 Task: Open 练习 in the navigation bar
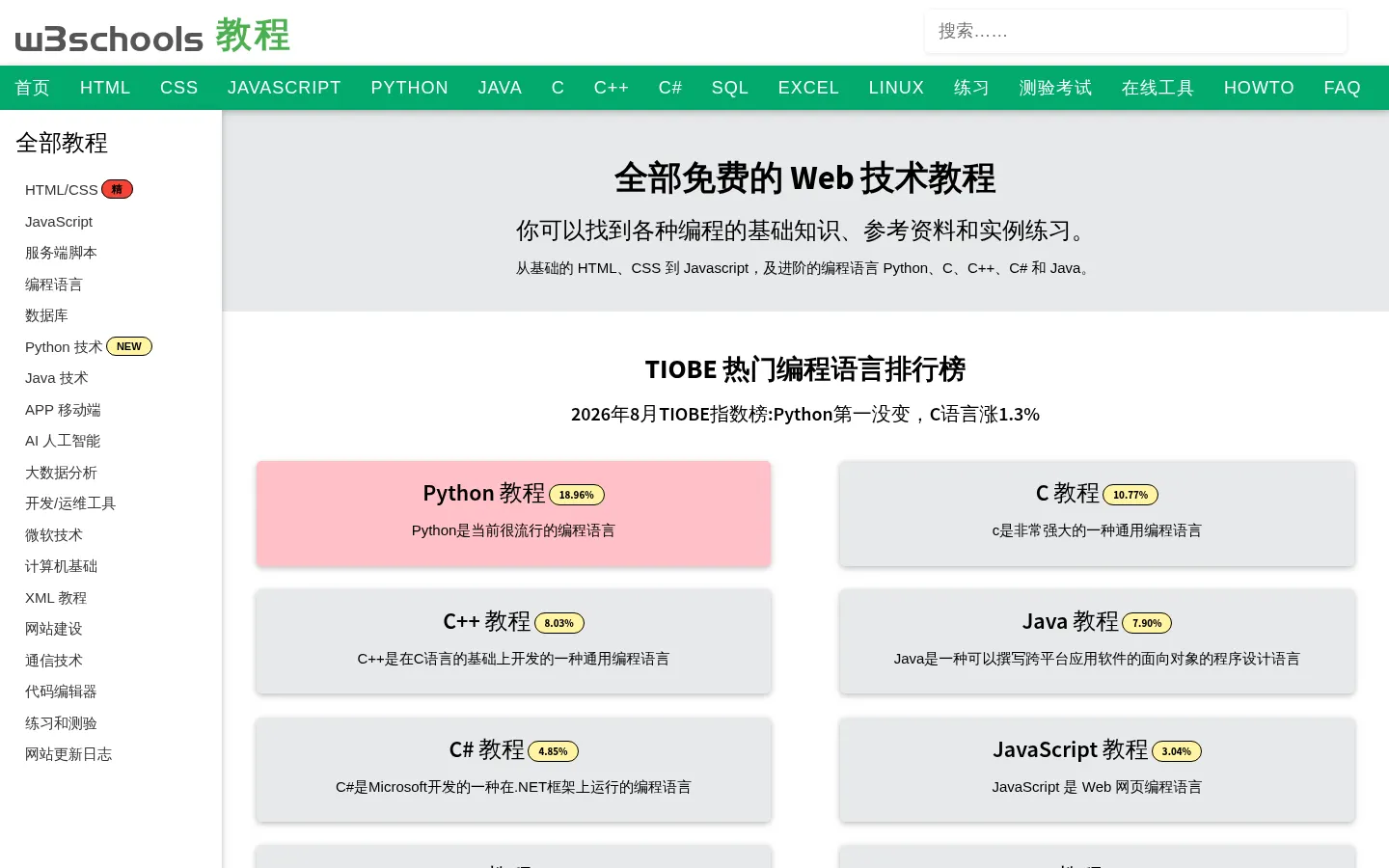coord(971,88)
